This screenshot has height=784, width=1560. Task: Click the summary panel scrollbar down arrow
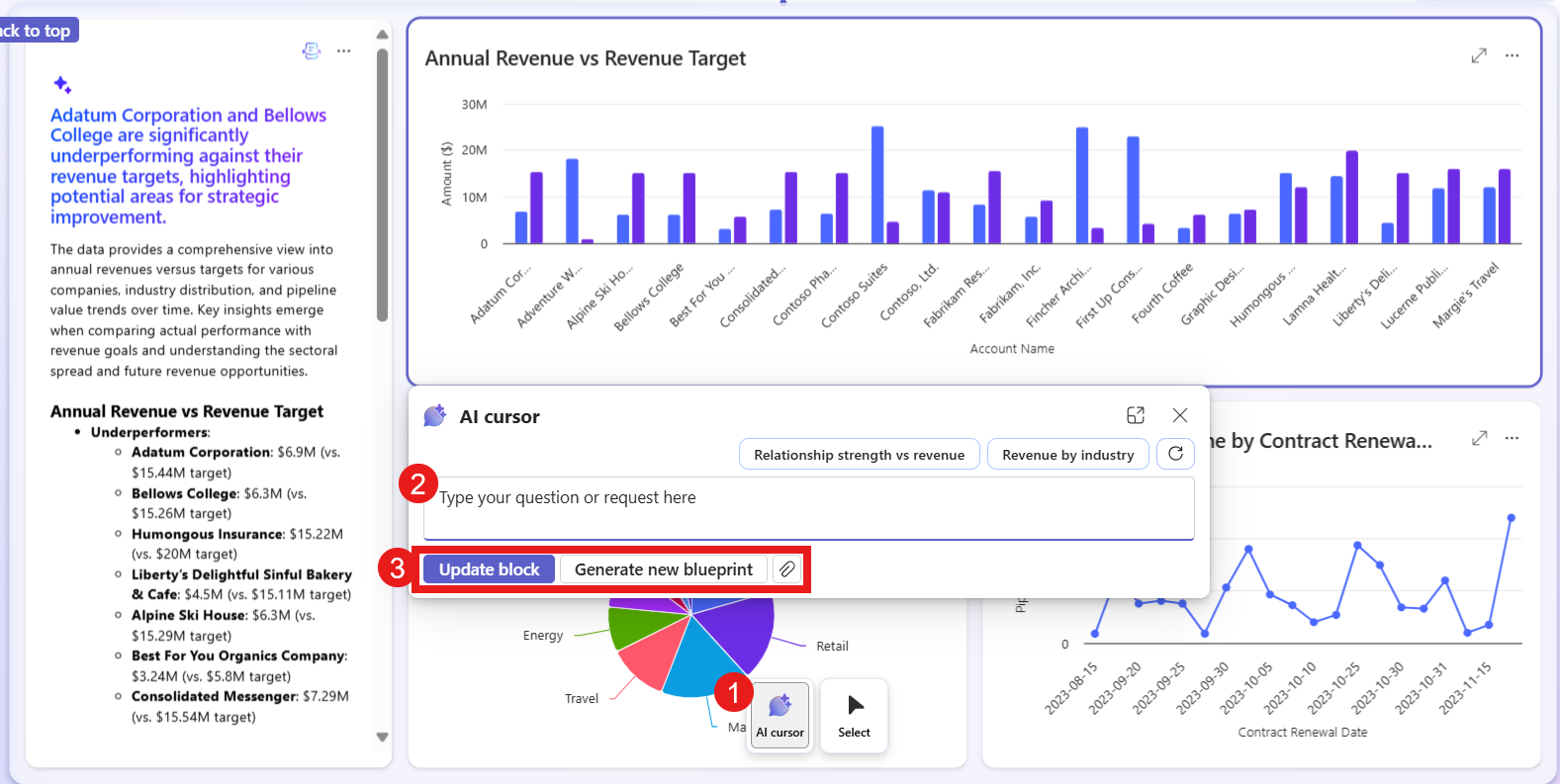coord(382,737)
